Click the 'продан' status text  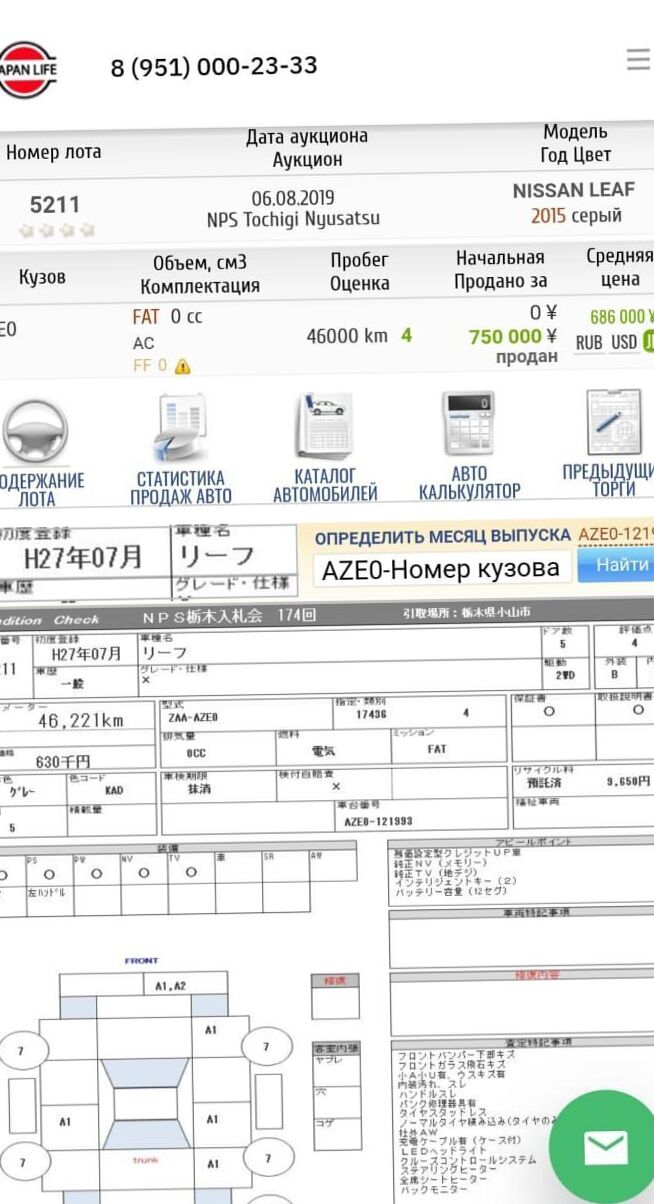click(527, 357)
